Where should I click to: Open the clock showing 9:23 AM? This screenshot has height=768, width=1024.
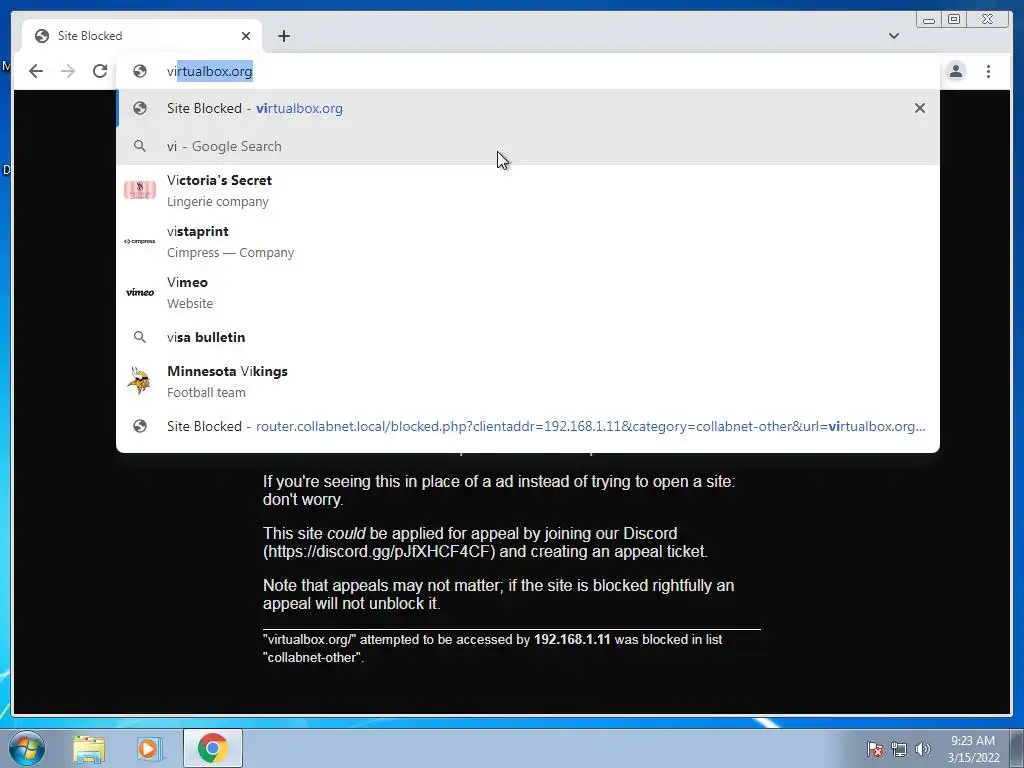click(973, 749)
